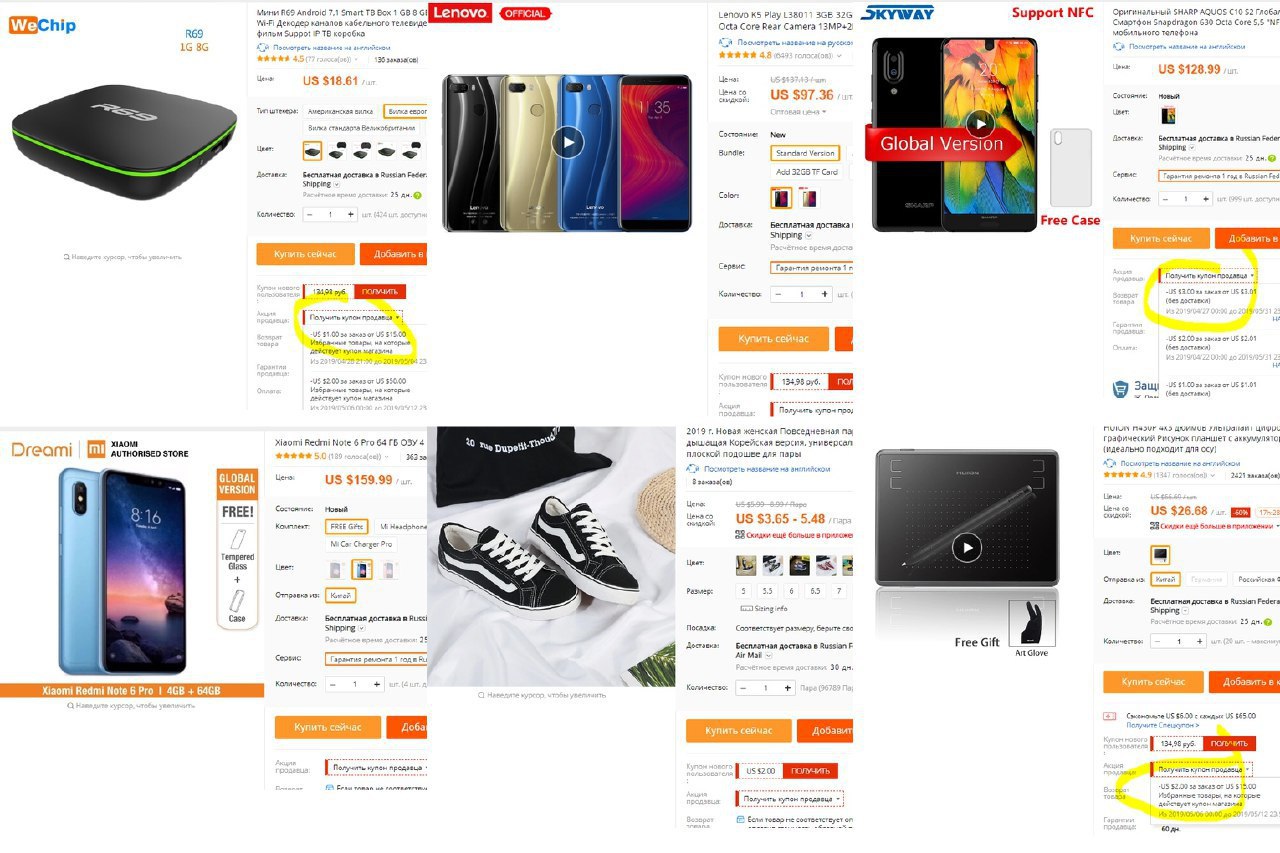Select the Американская вилка plug type
The height and width of the screenshot is (853, 1280).
coord(340,111)
